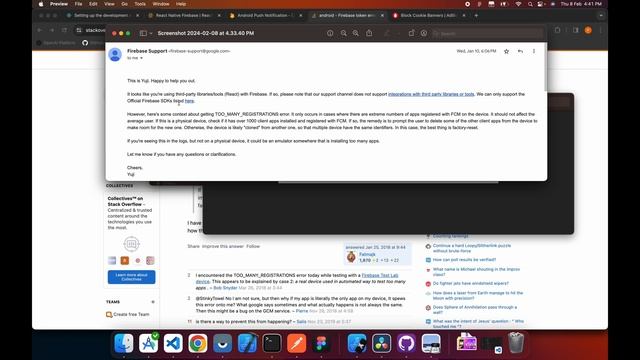Open Bob Snyder's user profile link

click(225, 288)
